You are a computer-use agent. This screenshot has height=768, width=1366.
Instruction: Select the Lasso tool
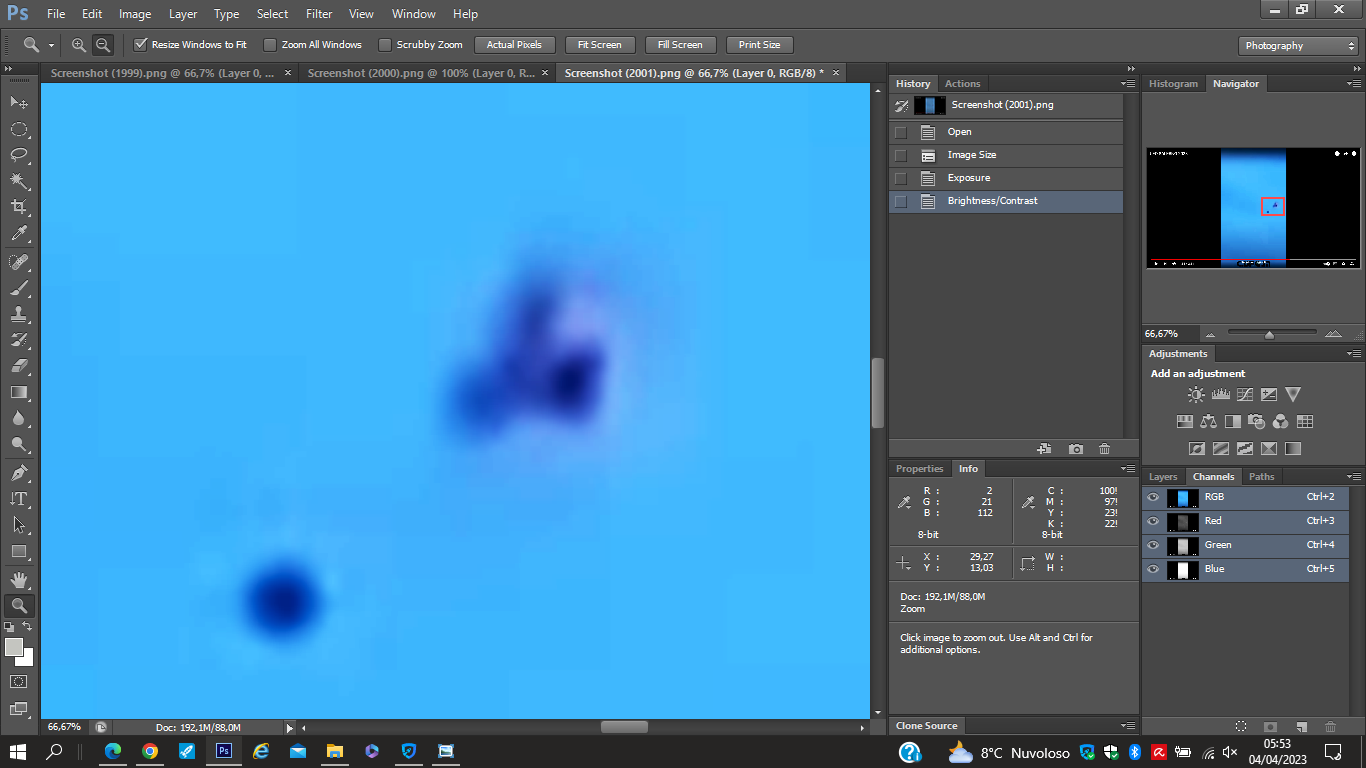click(19, 155)
